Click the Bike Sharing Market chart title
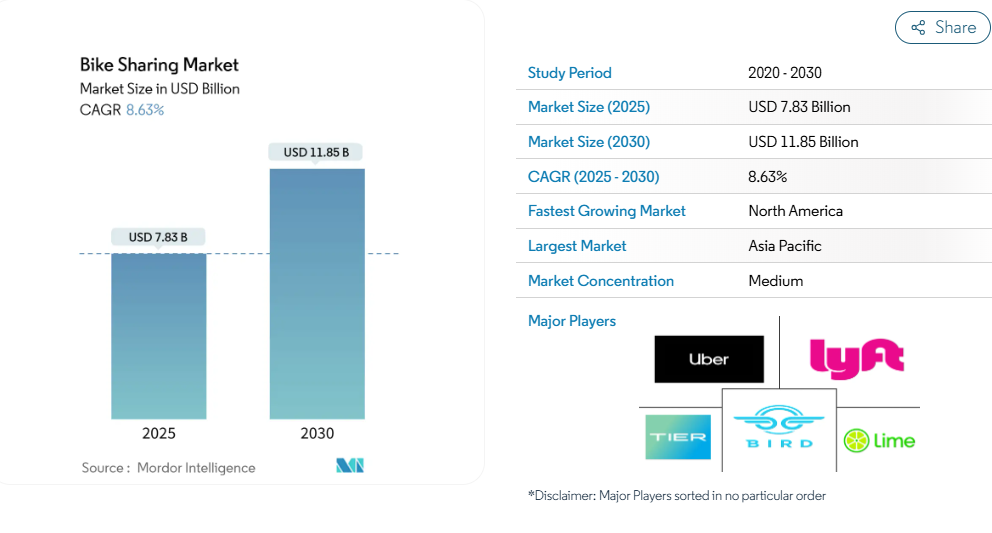 point(160,65)
